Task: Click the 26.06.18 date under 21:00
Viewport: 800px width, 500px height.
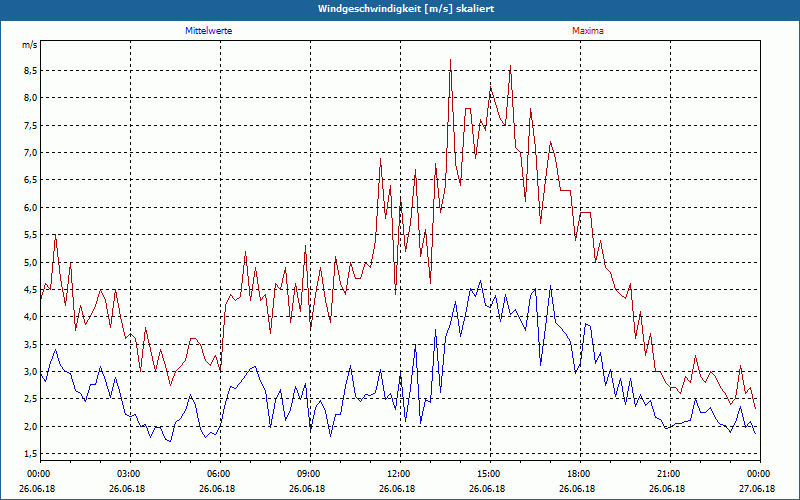Action: (x=667, y=489)
